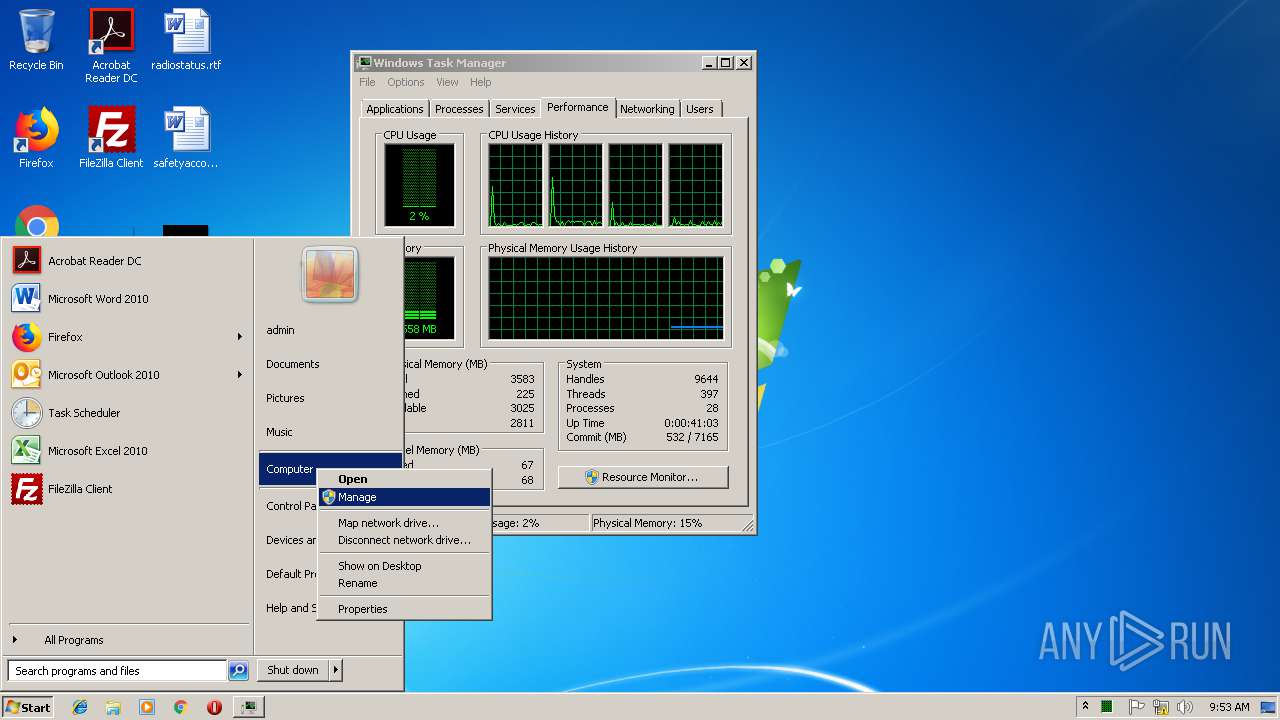The height and width of the screenshot is (720, 1280).
Task: Expand All Programs list
Action: click(x=127, y=640)
